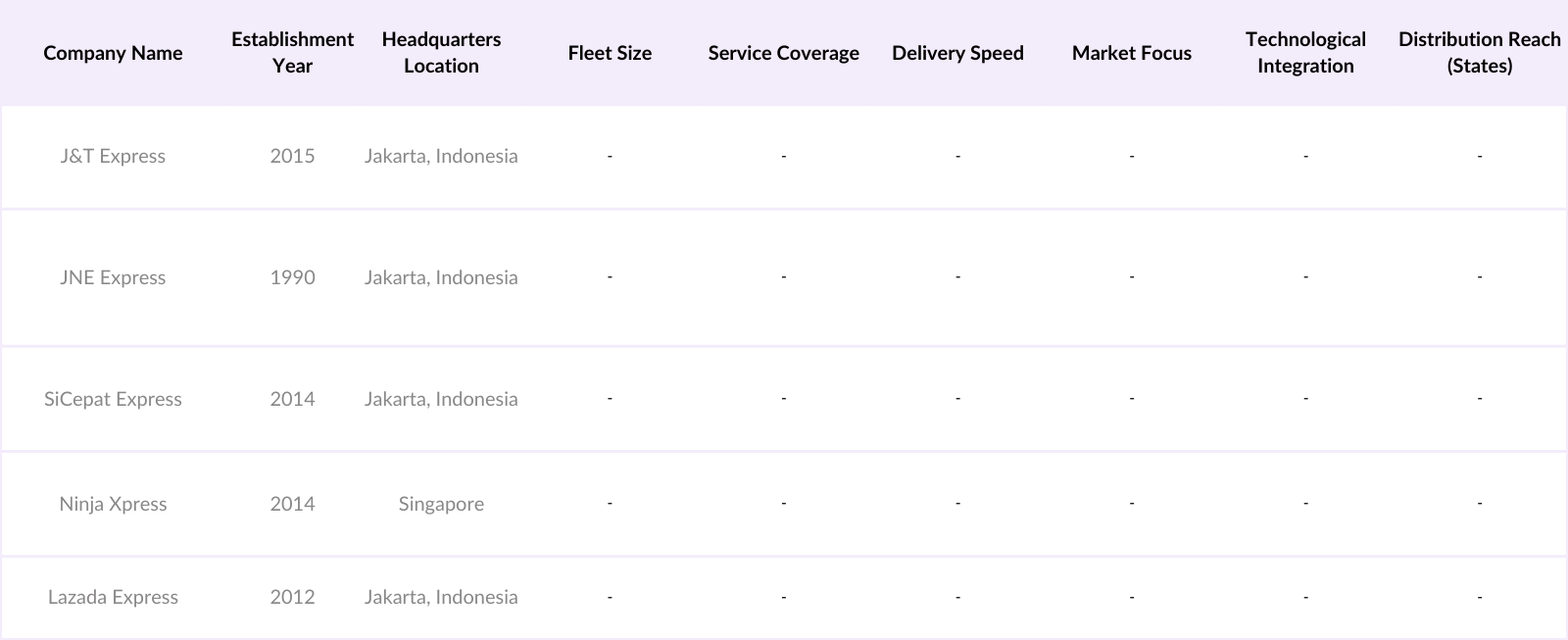1568x640 pixels.
Task: Select the Establishment Year column header
Action: click(292, 53)
